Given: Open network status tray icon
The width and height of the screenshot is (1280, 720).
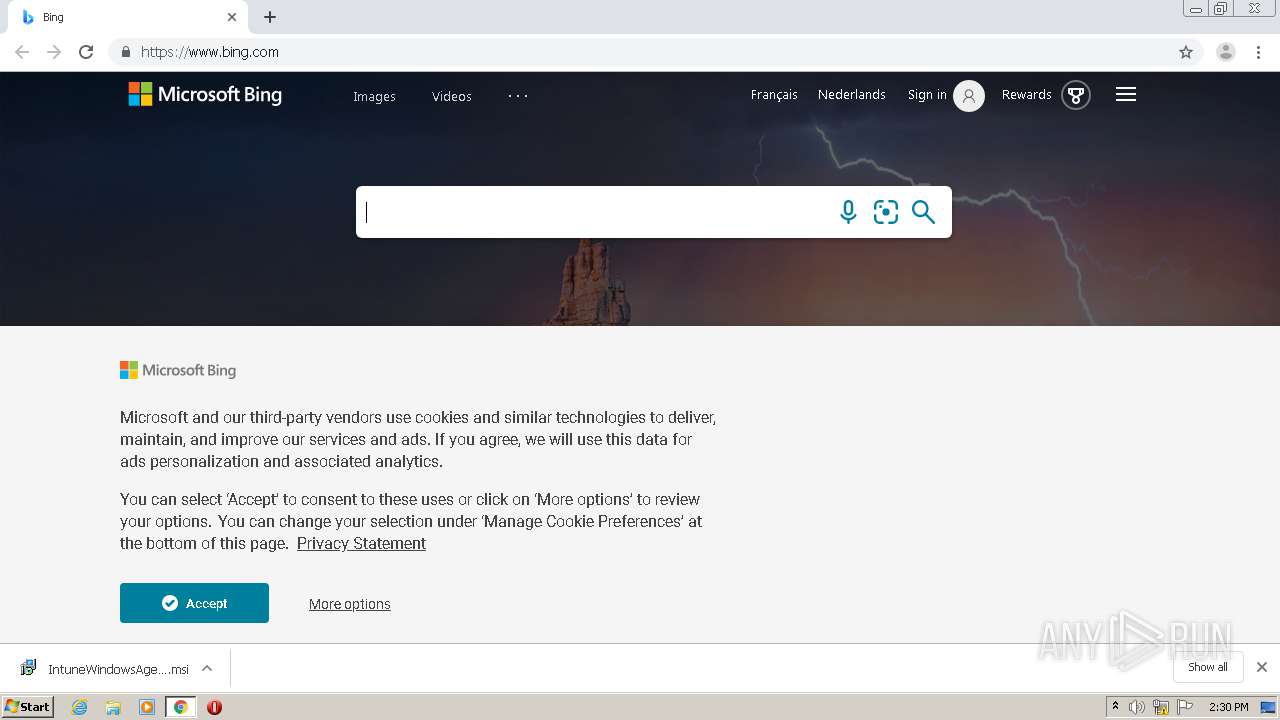Looking at the screenshot, I should (1161, 707).
